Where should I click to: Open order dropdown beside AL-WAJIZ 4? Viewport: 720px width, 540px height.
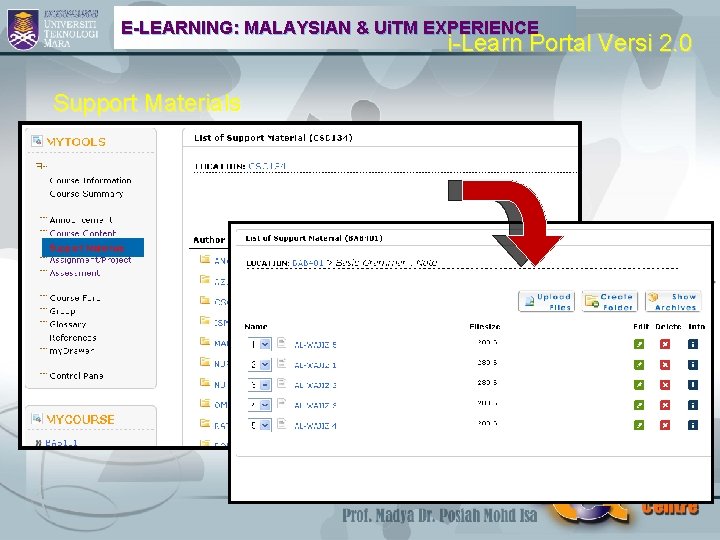(x=259, y=425)
